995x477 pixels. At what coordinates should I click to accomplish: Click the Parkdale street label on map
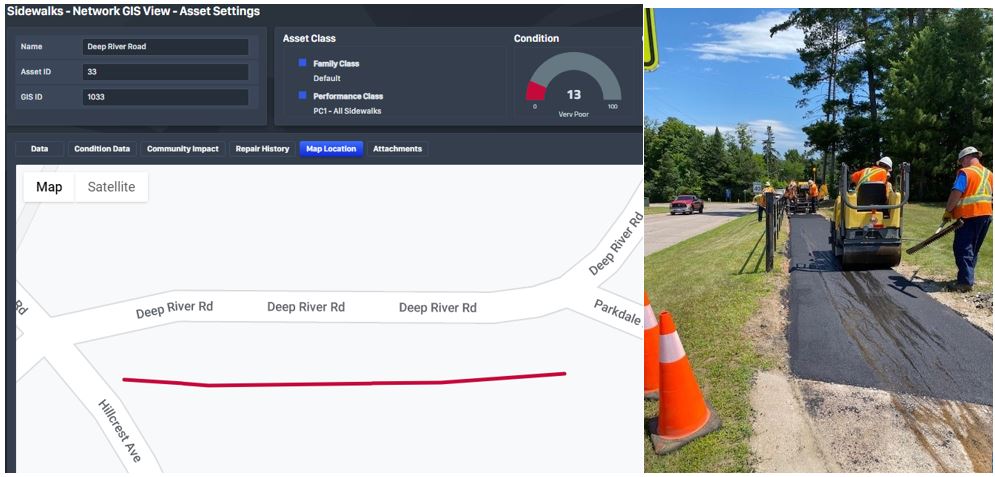(617, 312)
